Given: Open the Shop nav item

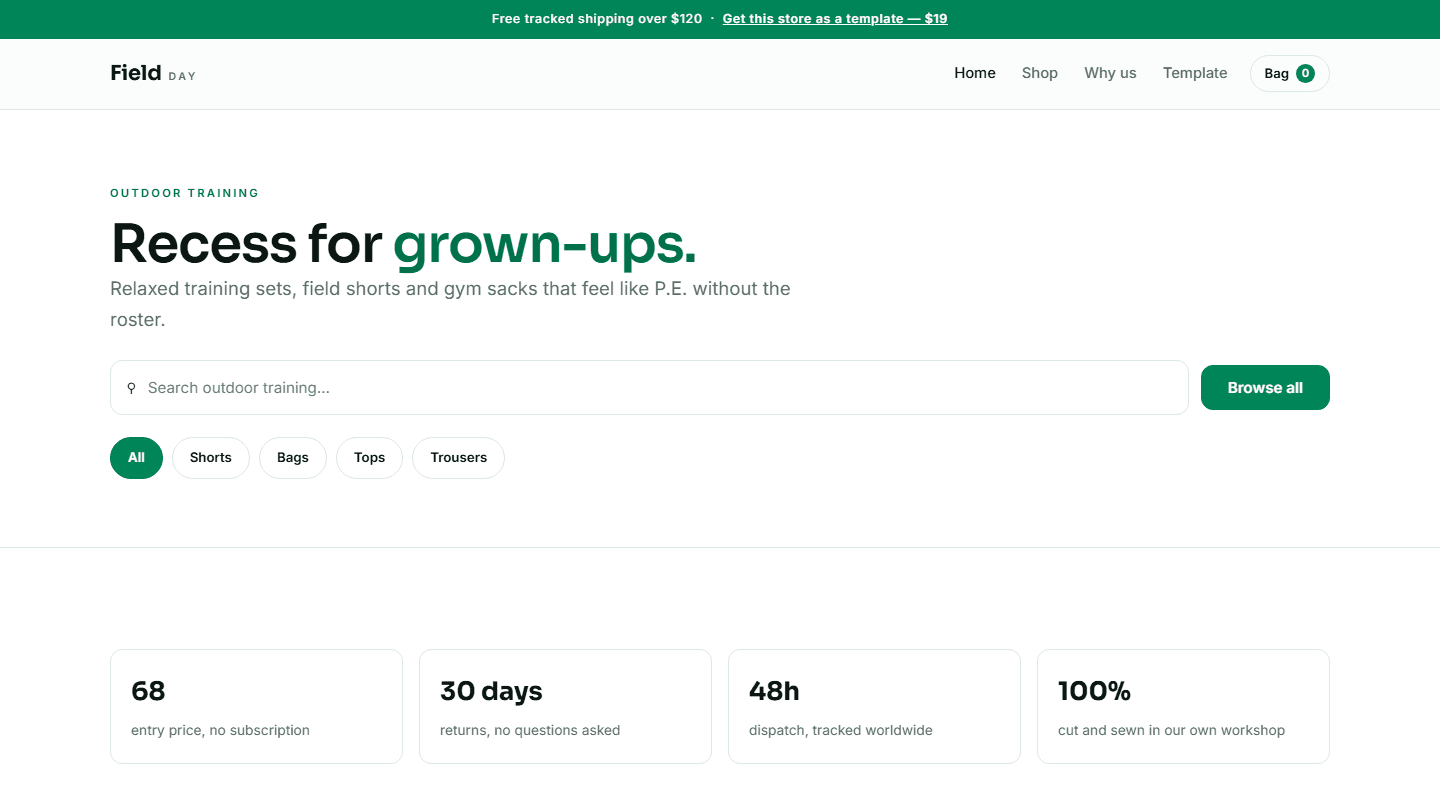Looking at the screenshot, I should point(1040,73).
